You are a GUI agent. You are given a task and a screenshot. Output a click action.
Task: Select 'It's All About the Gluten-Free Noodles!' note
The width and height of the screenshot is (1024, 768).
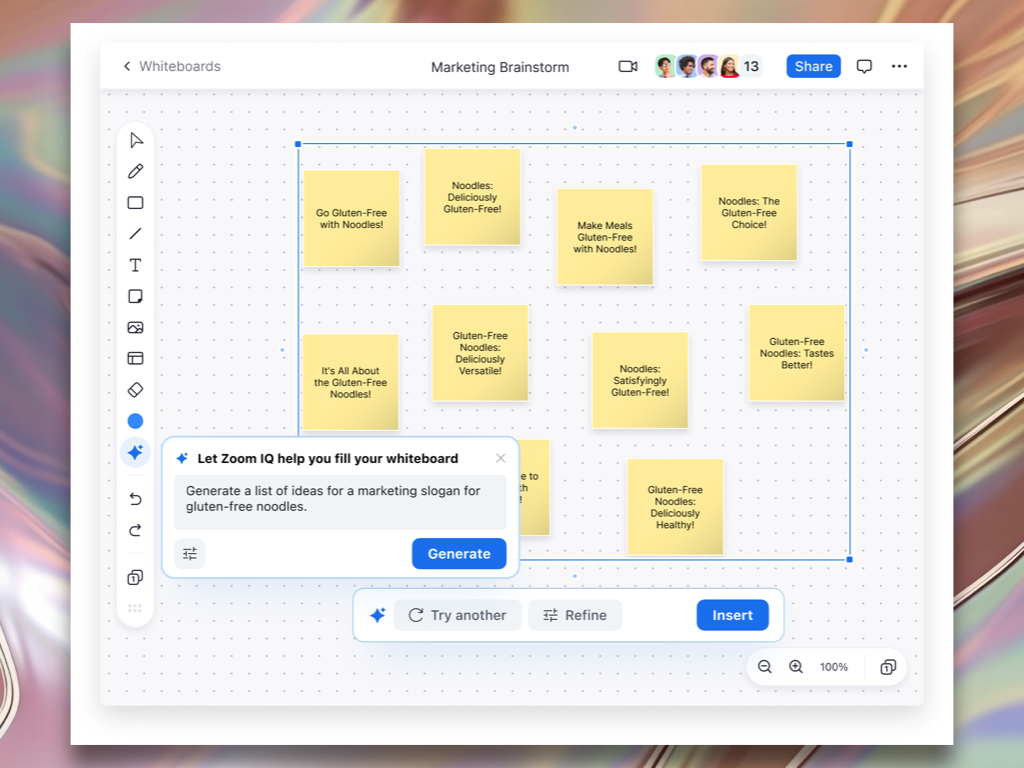(x=350, y=382)
